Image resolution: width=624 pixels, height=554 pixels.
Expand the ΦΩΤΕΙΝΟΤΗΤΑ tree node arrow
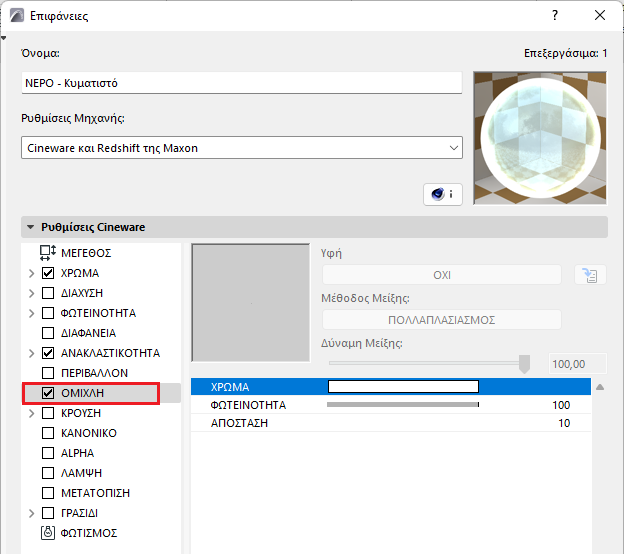click(x=31, y=313)
